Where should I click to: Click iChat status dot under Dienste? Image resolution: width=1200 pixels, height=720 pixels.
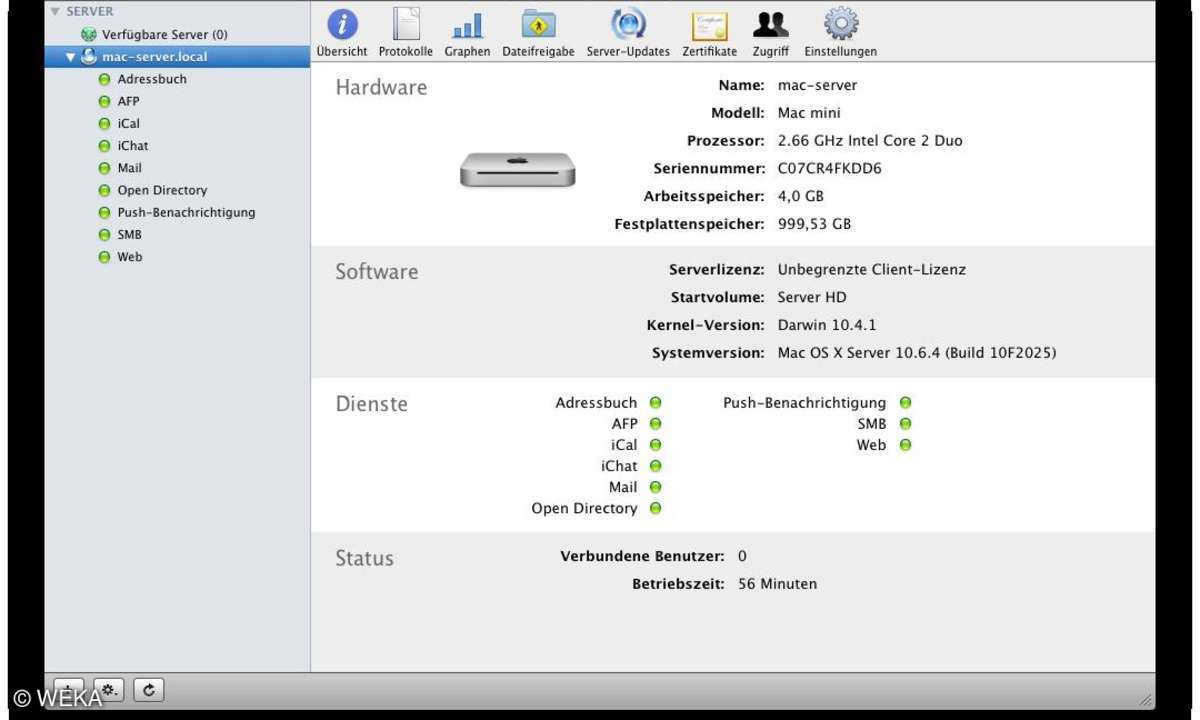(x=656, y=466)
